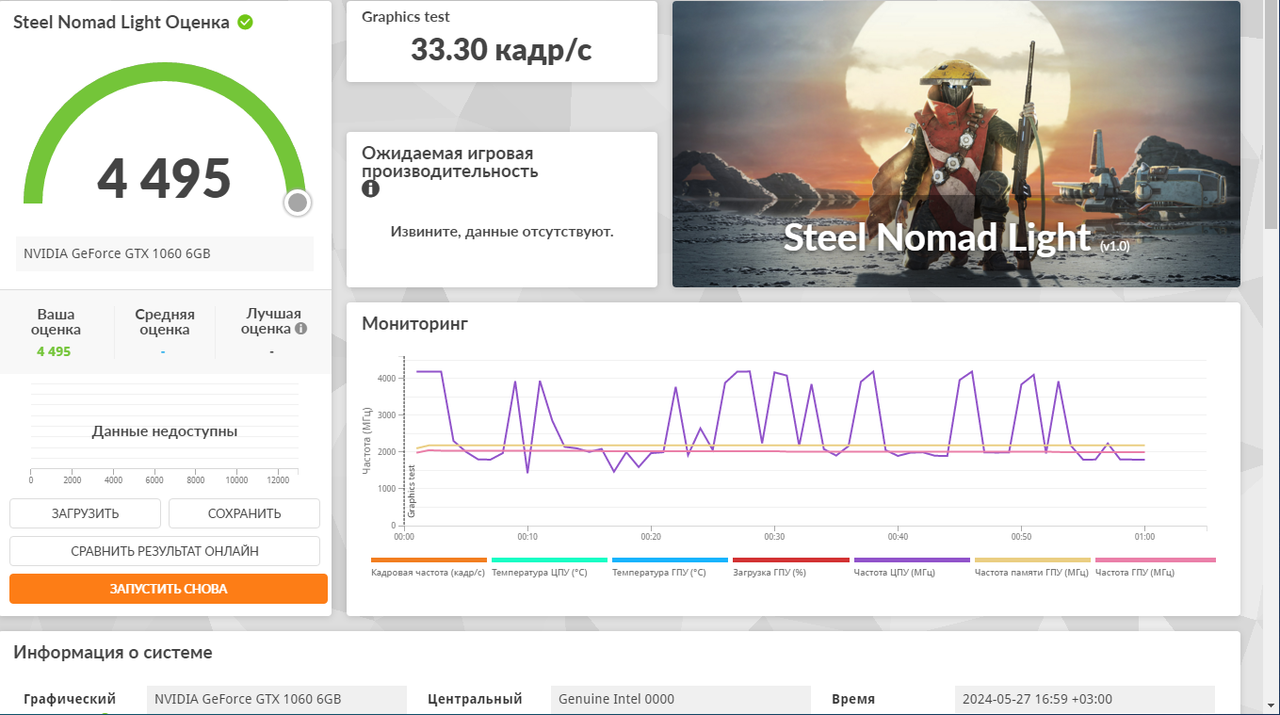Click the ЗАГРУЗИТЬ button
Image resolution: width=1280 pixels, height=715 pixels.
pos(85,513)
